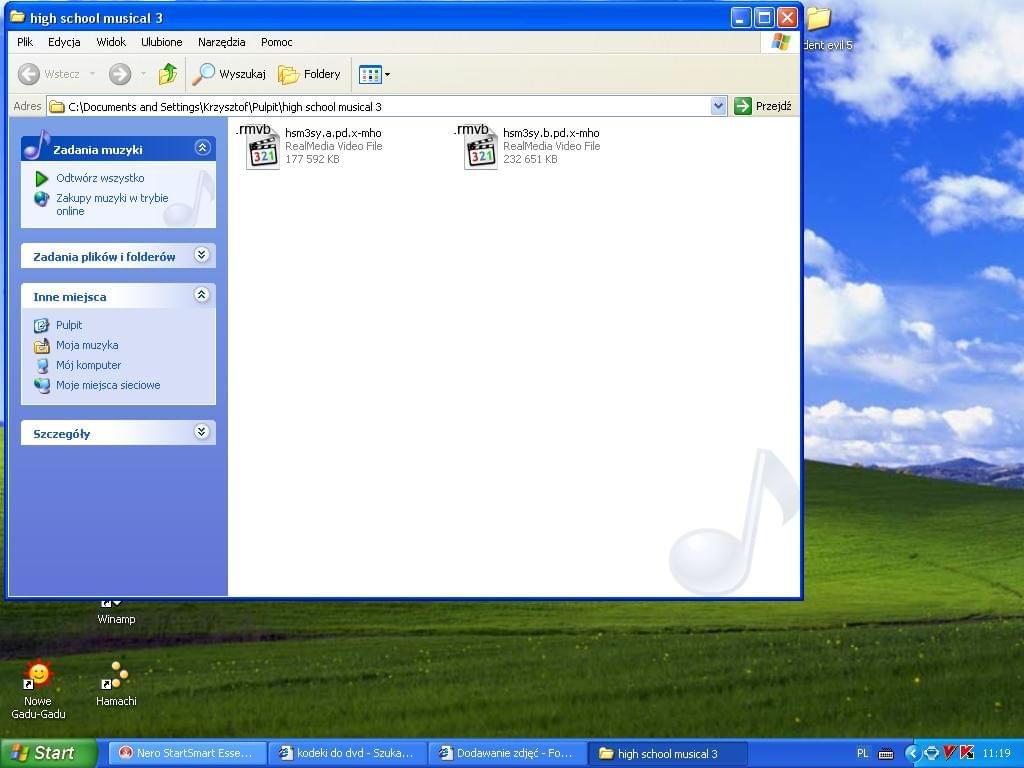The image size is (1024, 768).
Task: Click the Kaspersky K tray icon
Action: tap(967, 753)
